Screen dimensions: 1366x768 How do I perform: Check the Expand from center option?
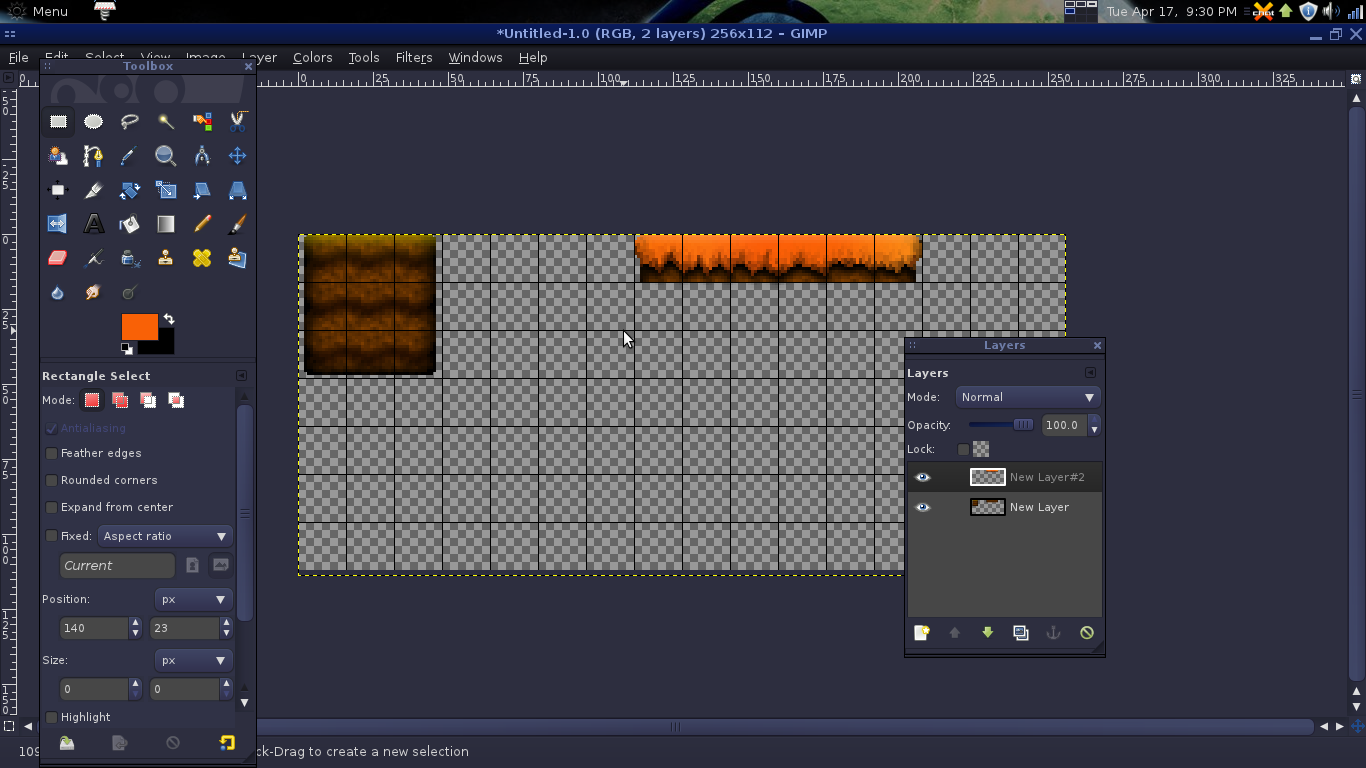pos(52,507)
